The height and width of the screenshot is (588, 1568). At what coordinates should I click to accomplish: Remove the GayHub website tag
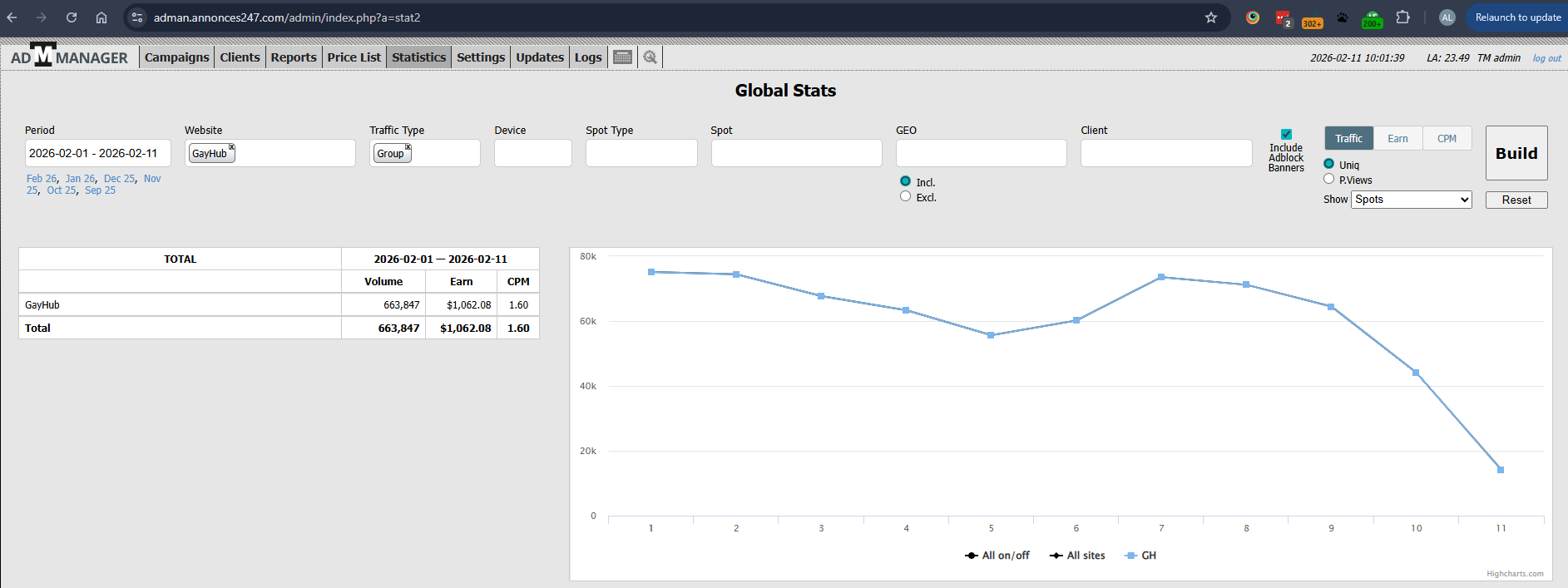click(232, 147)
